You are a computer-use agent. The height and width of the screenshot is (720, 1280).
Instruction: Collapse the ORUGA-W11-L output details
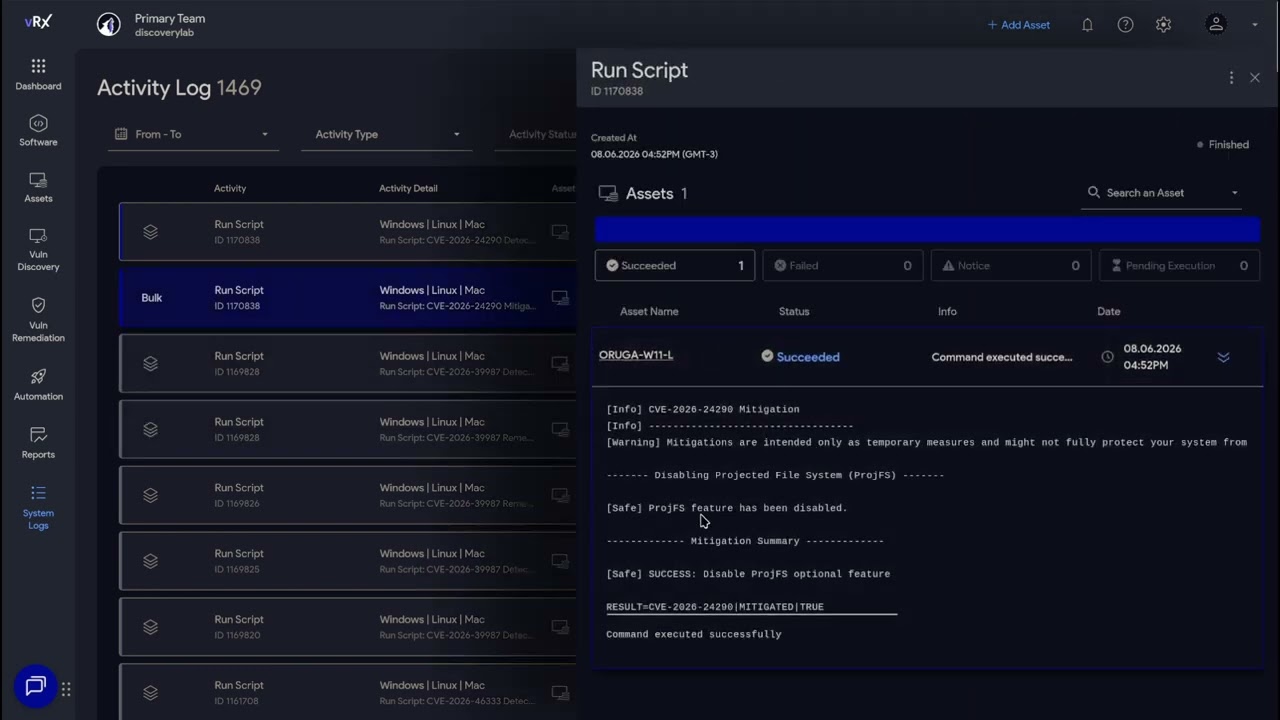pos(1223,357)
